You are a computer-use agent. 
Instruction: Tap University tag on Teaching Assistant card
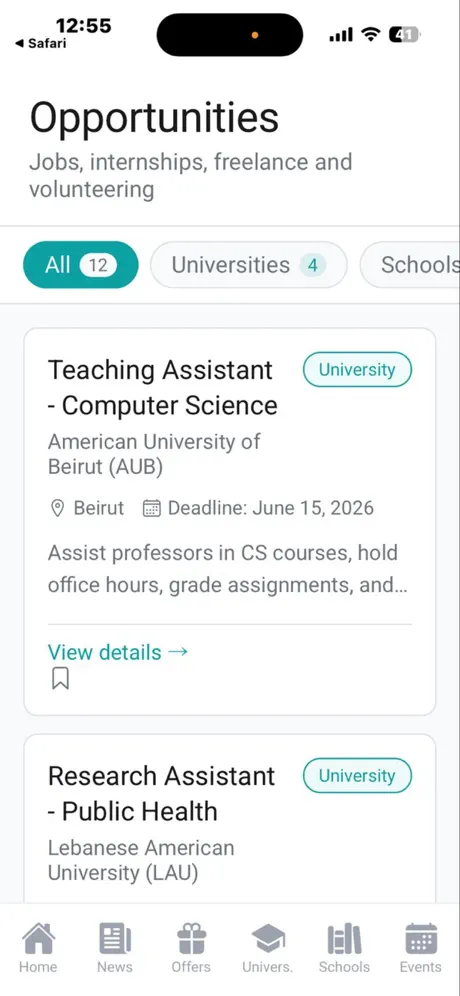pyautogui.click(x=357, y=370)
